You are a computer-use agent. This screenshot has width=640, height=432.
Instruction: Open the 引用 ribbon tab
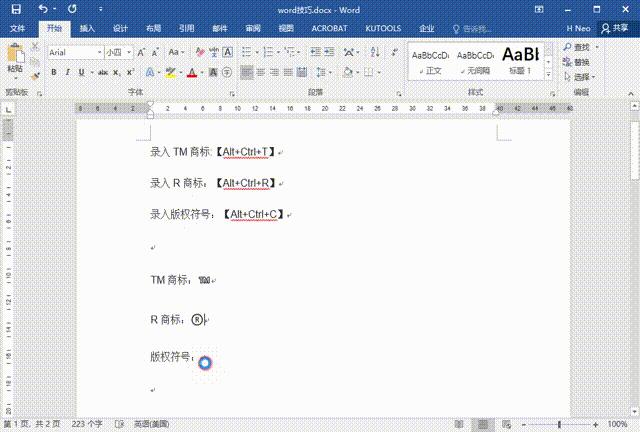(187, 28)
